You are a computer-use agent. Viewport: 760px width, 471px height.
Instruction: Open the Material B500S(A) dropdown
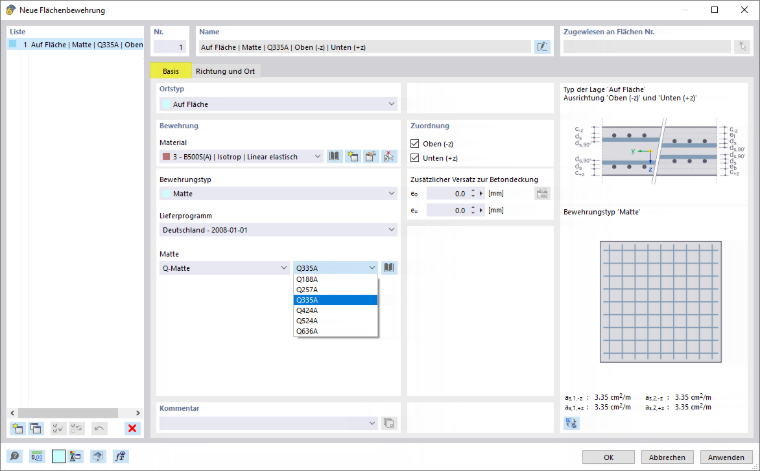tap(241, 157)
